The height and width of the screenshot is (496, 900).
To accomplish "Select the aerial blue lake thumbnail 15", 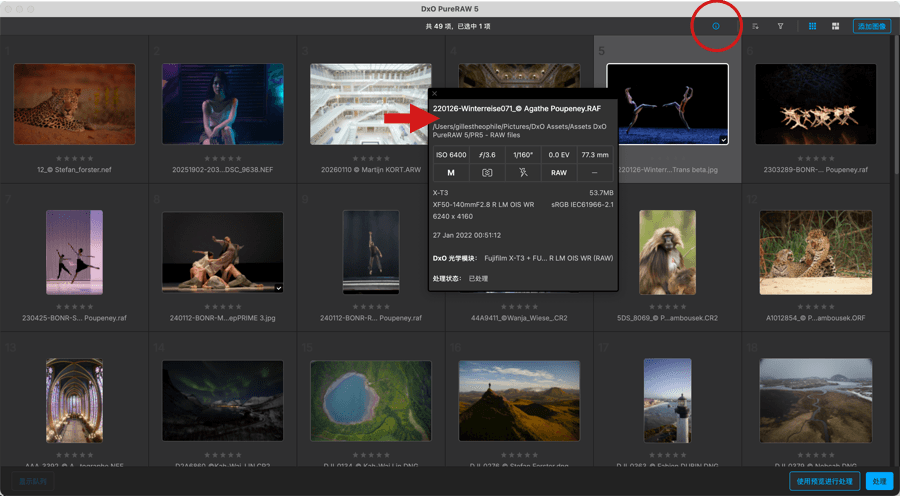I will click(371, 401).
